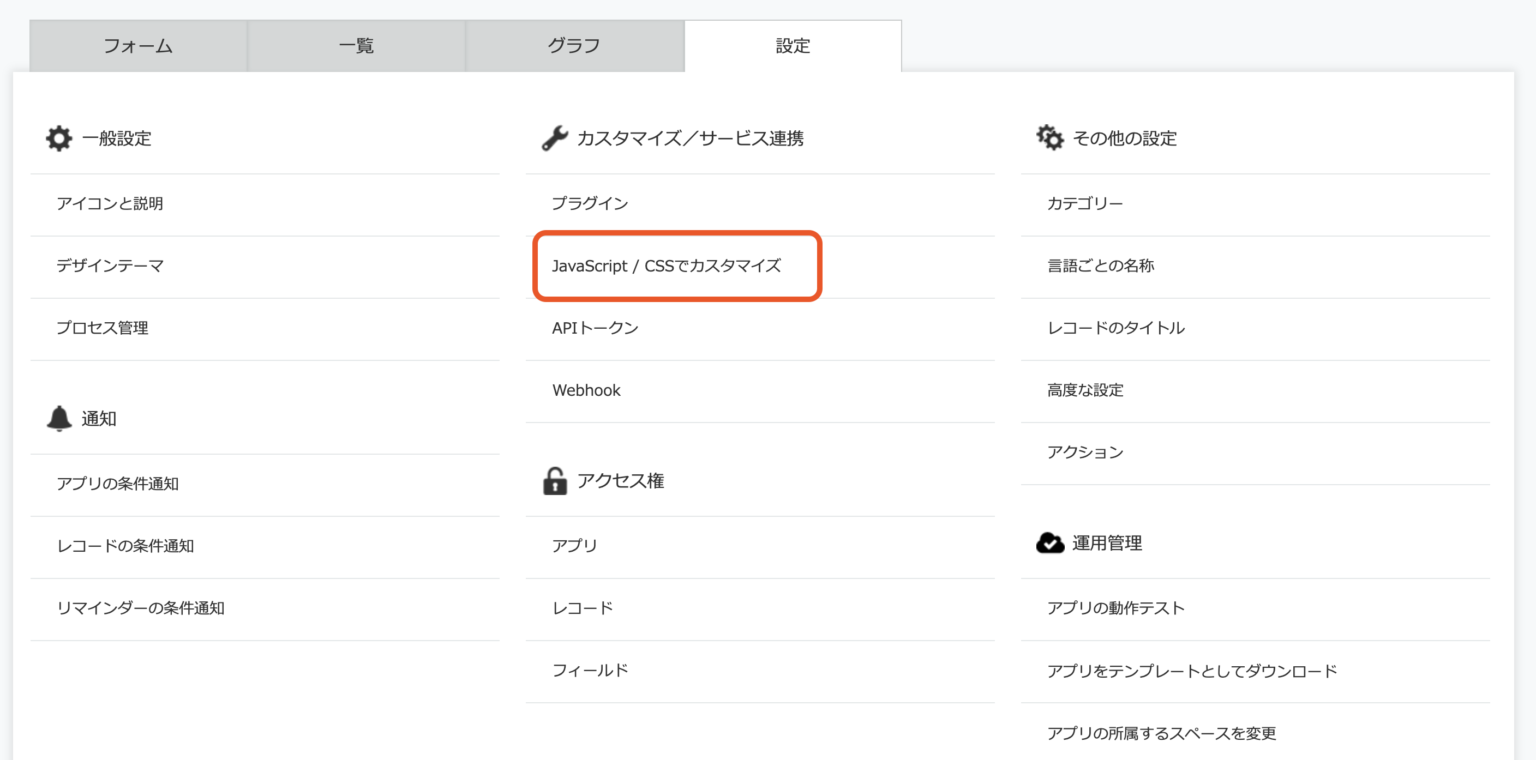Click アプリをテンプレートとしてダウンロード link
The image size is (1536, 760).
tap(1191, 671)
